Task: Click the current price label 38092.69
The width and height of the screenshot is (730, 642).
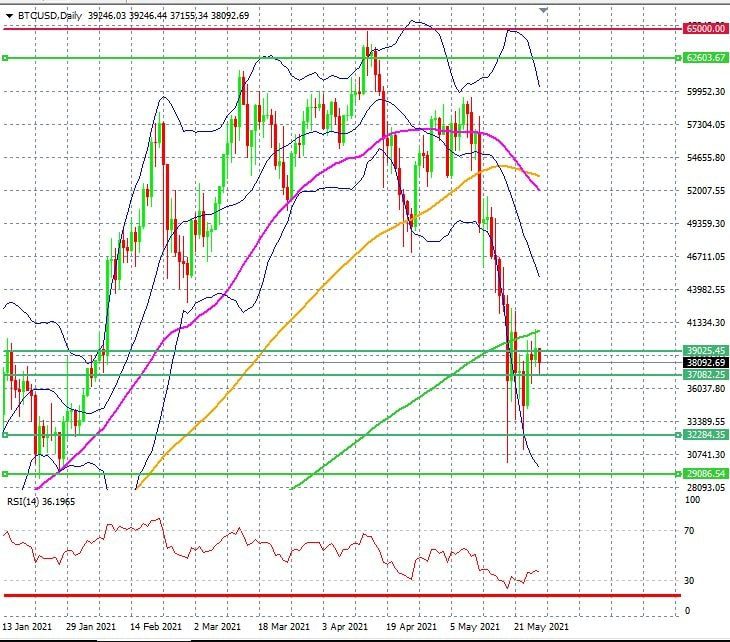Action: click(705, 362)
